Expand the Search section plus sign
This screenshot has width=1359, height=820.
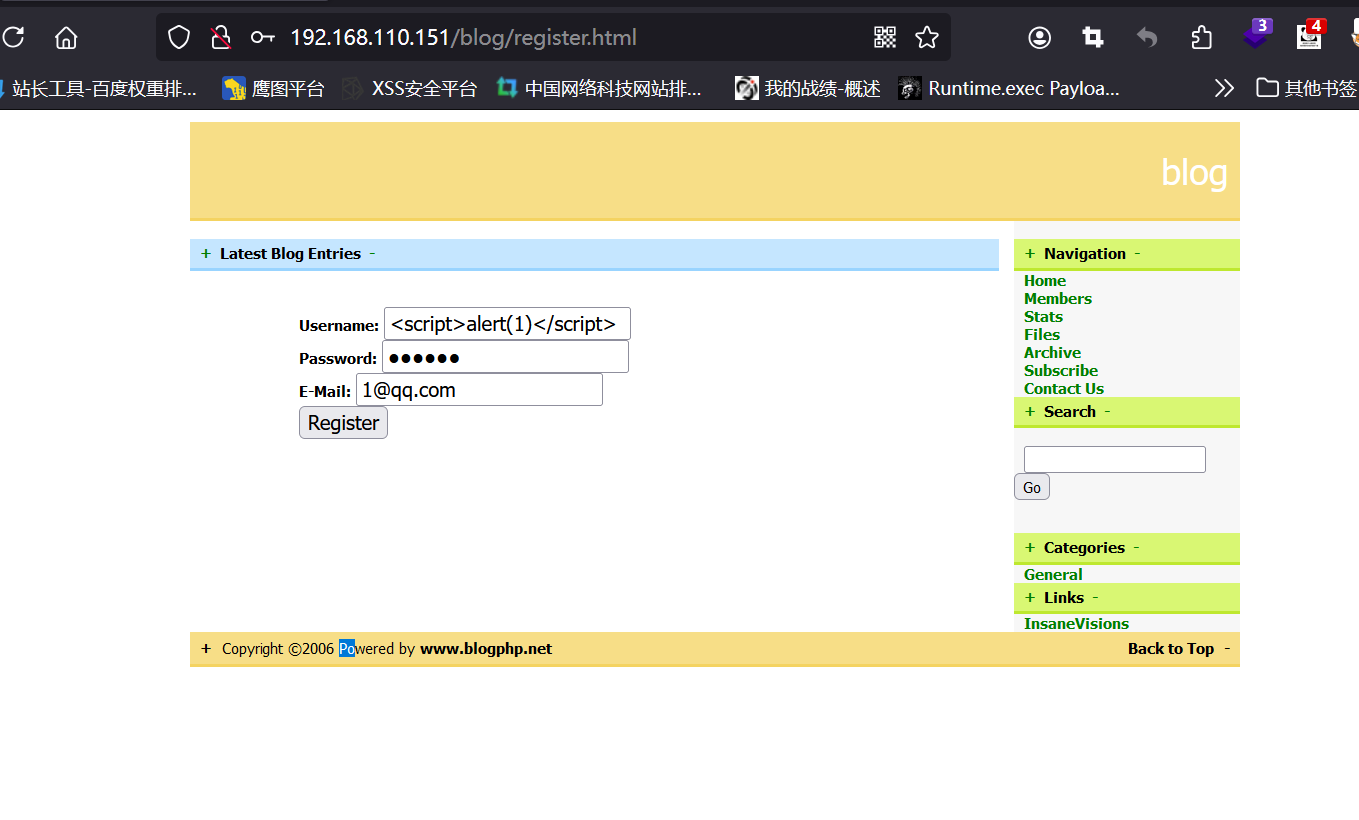[1030, 412]
